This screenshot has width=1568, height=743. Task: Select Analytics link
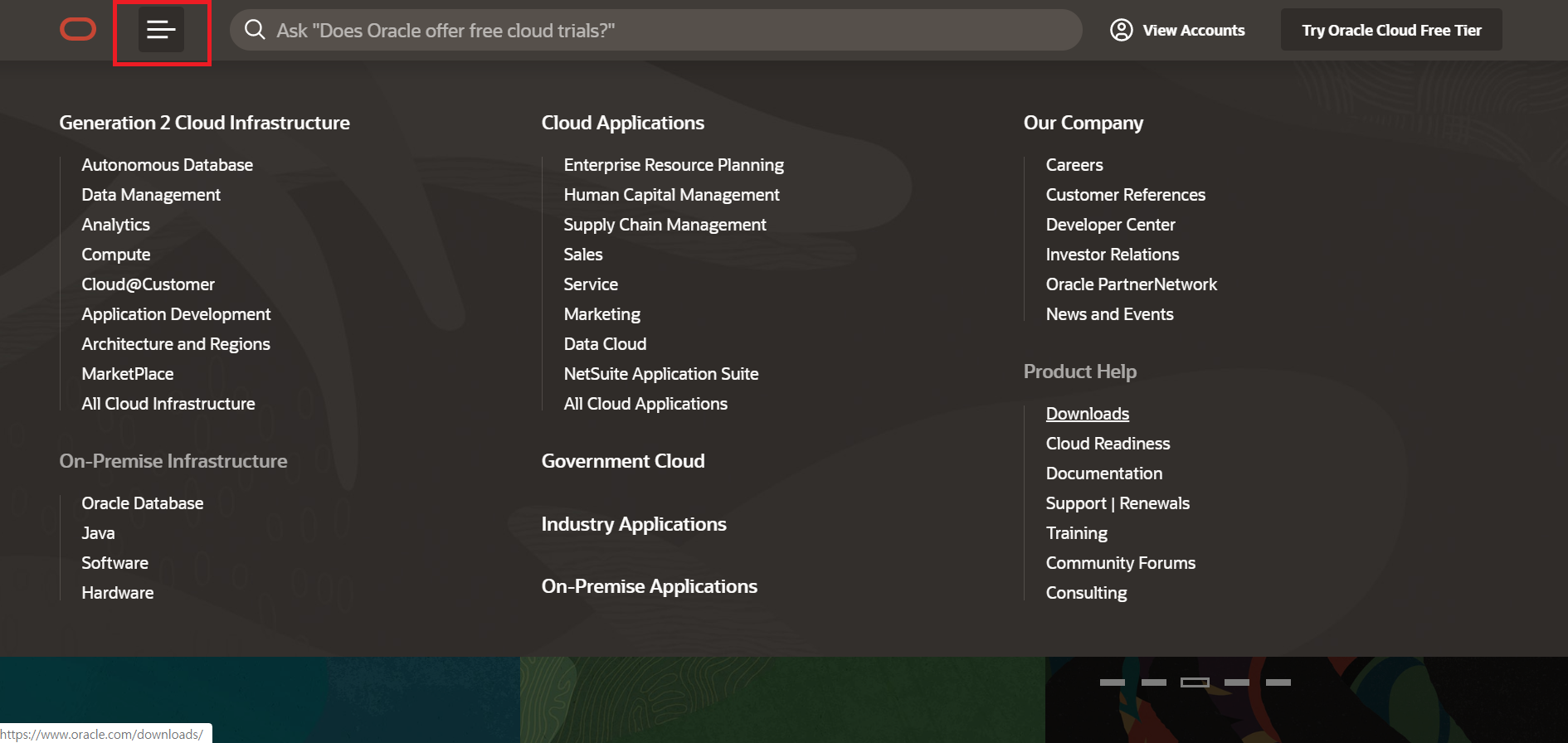[115, 225]
